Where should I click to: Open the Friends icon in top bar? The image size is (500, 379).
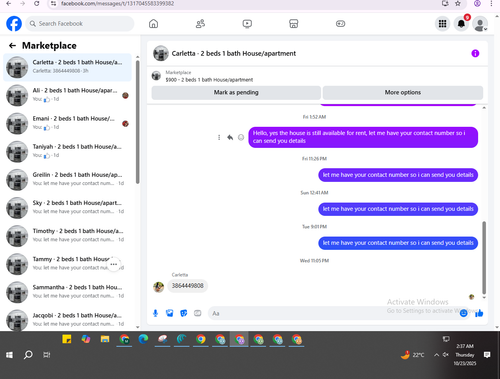[200, 24]
